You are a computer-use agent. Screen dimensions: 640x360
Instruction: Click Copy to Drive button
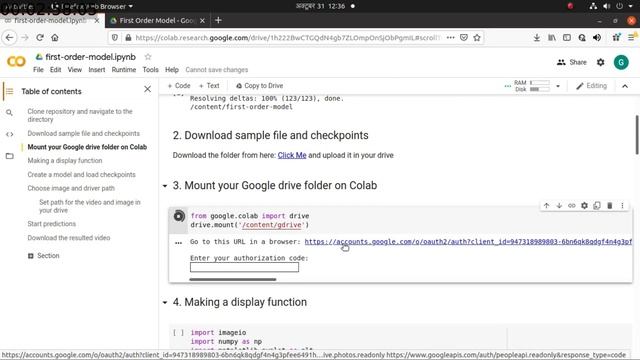260,86
